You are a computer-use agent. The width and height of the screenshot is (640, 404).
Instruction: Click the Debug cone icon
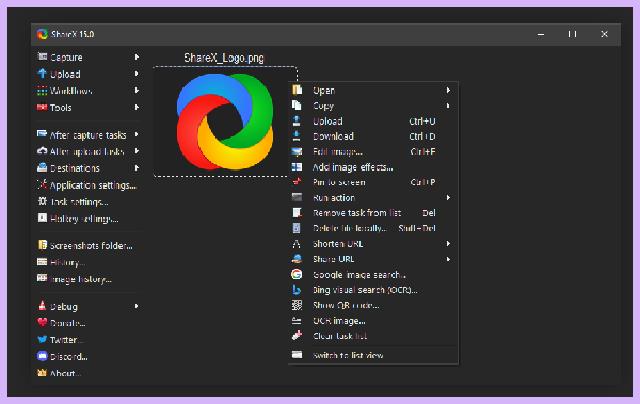[42, 305]
